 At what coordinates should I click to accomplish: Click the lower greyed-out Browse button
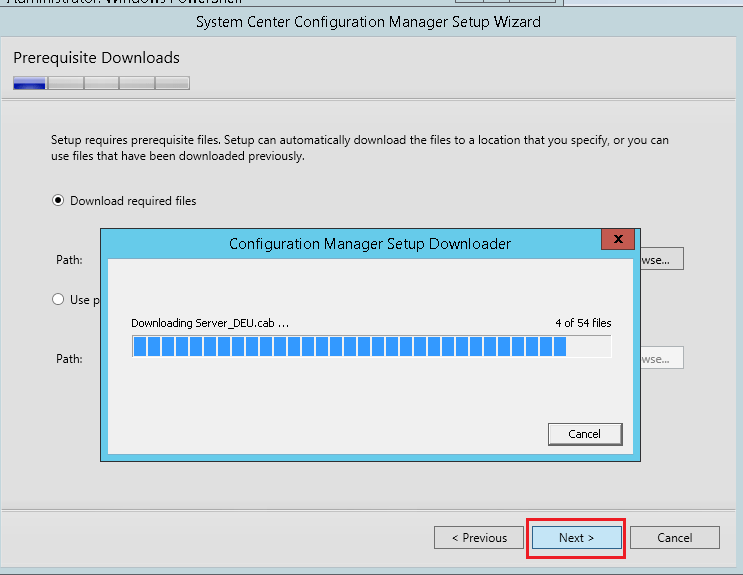pyautogui.click(x=661, y=358)
